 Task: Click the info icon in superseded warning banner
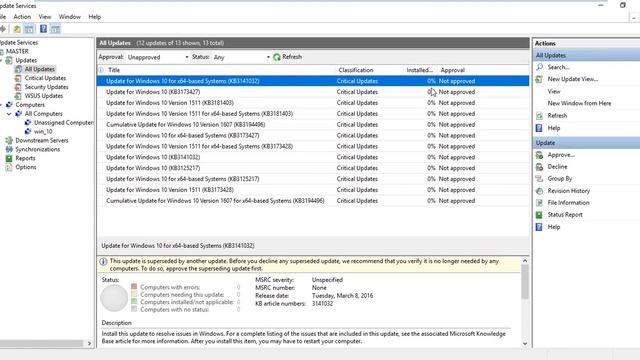click(x=103, y=262)
